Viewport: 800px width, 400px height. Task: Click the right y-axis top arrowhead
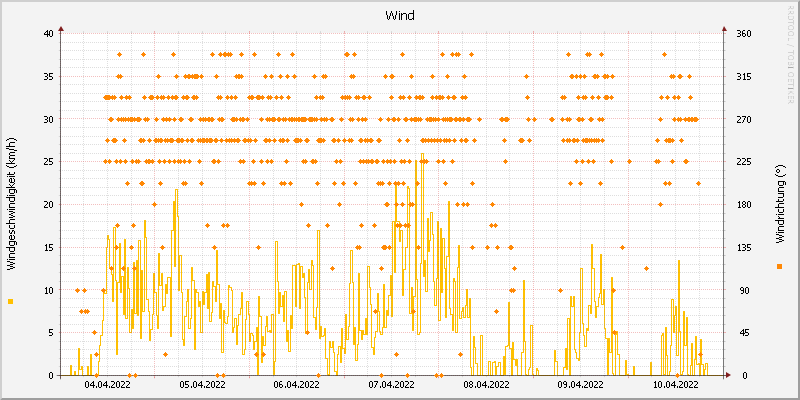point(724,29)
